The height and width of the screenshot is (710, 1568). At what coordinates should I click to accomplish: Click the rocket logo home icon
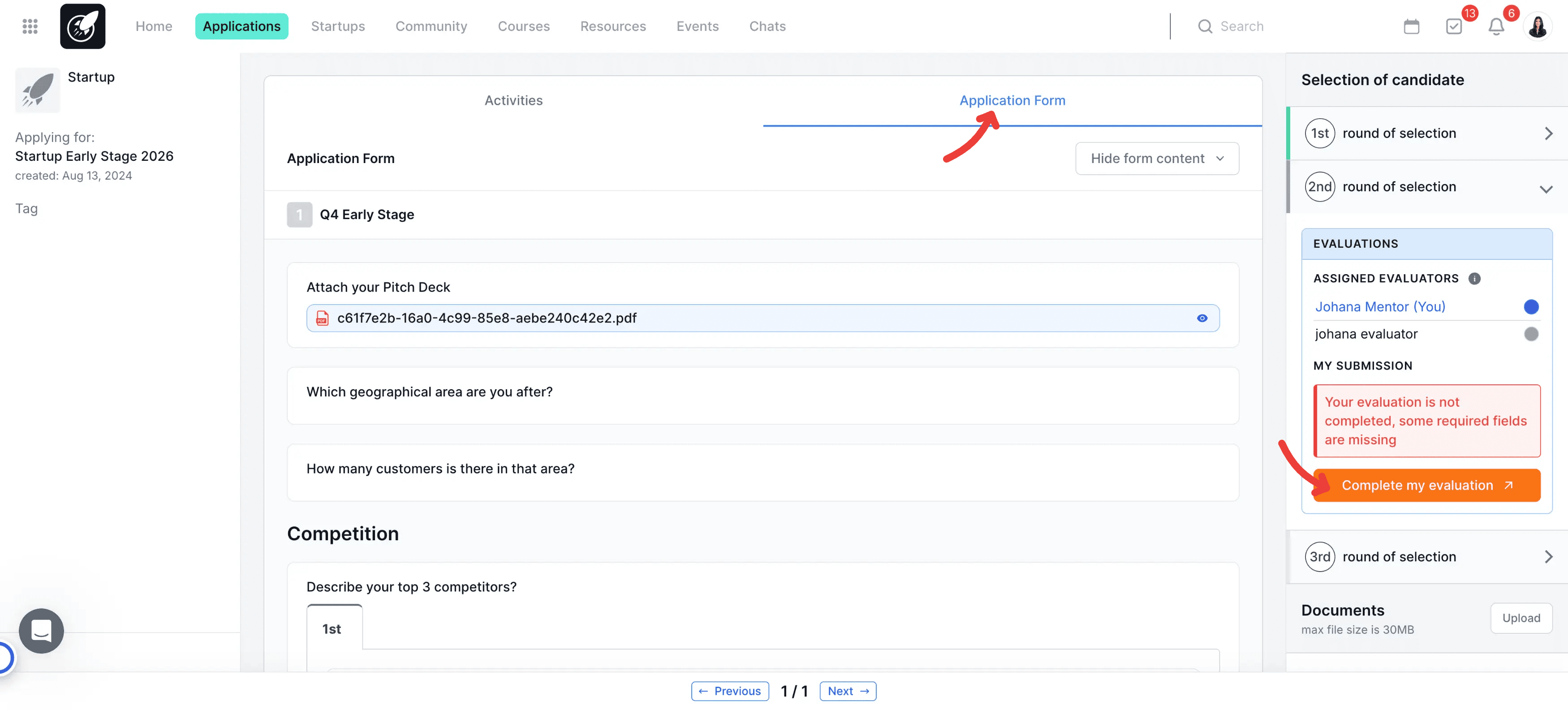(x=82, y=26)
